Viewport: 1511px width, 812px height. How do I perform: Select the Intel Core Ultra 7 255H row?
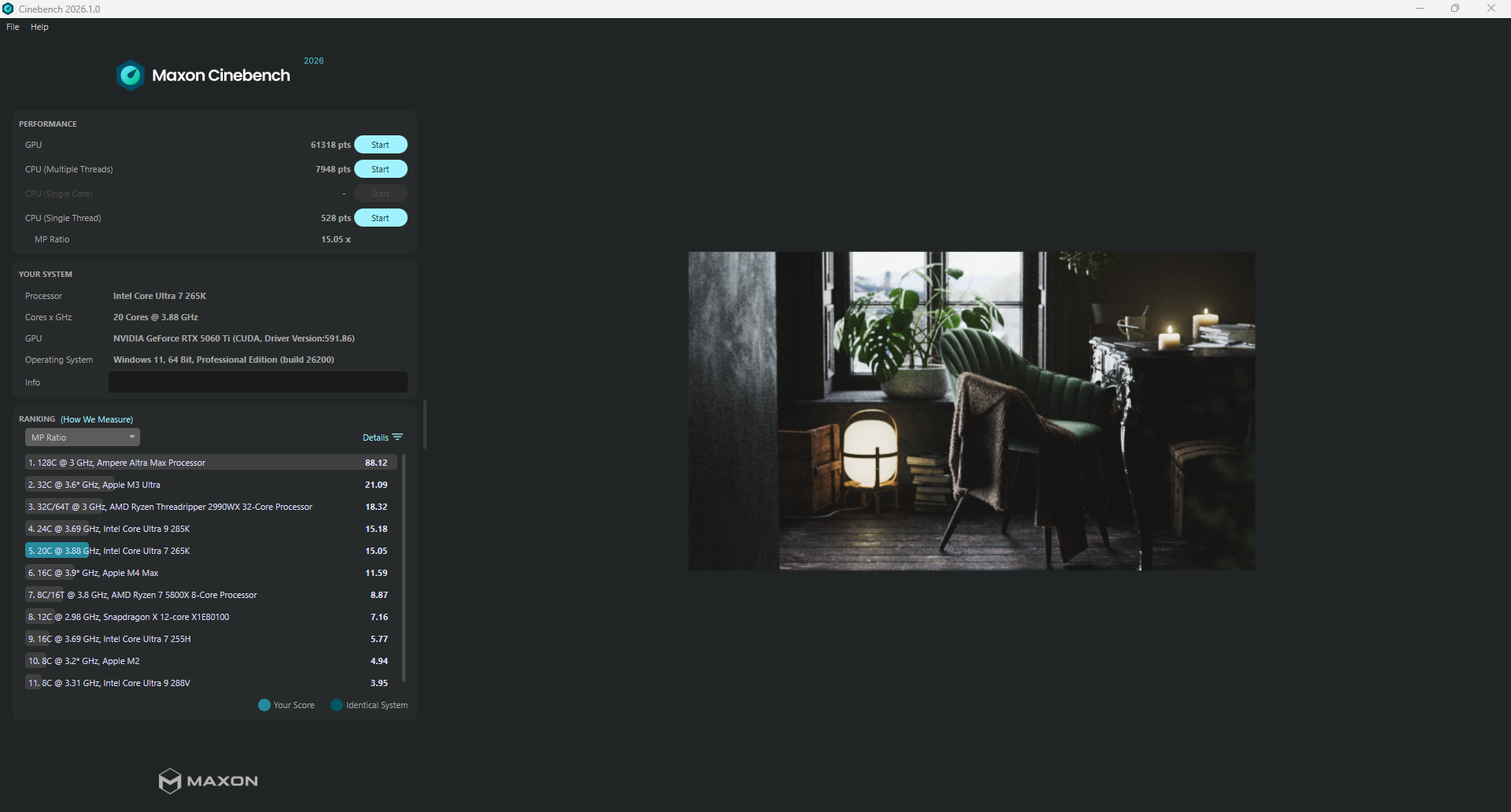pos(210,639)
